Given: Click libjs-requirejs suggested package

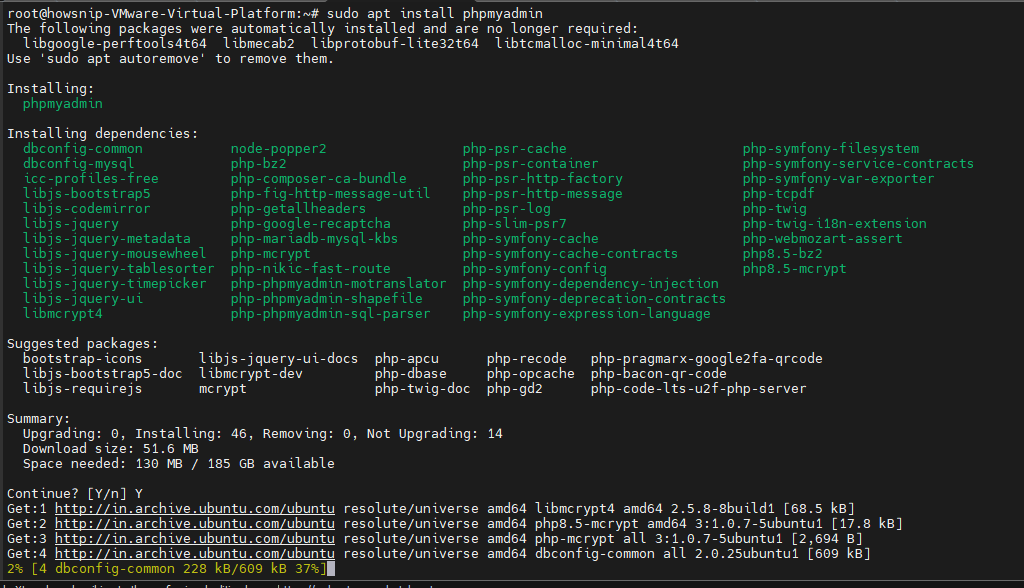Looking at the screenshot, I should tap(83, 389).
